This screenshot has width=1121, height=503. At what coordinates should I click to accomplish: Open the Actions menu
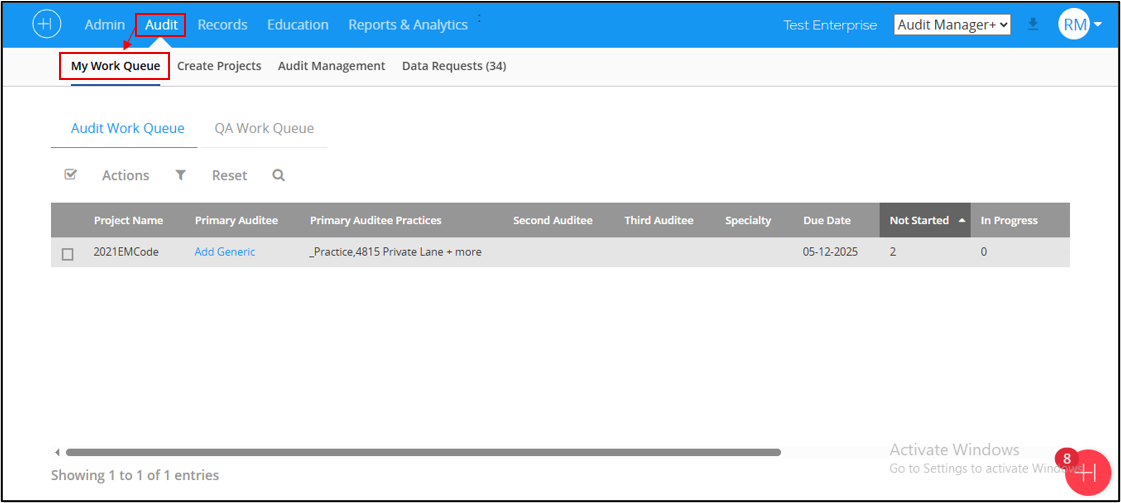[x=125, y=175]
